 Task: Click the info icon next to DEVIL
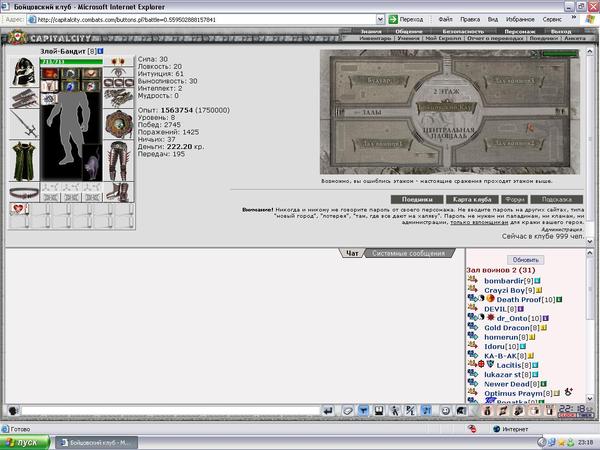tap(521, 309)
